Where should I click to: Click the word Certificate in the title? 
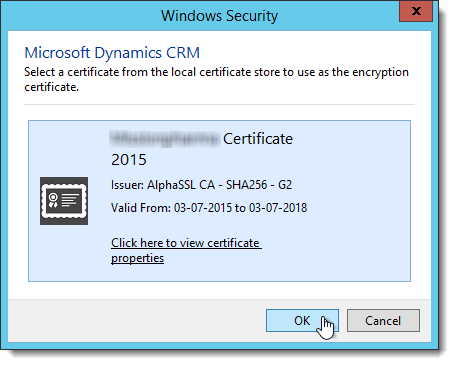point(258,139)
